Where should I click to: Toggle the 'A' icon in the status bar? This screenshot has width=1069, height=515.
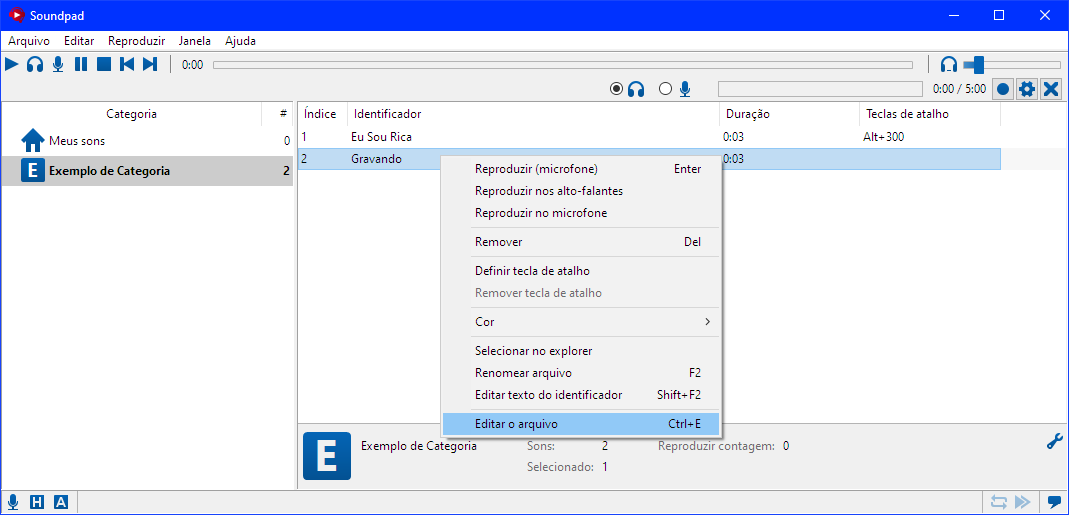[x=61, y=502]
